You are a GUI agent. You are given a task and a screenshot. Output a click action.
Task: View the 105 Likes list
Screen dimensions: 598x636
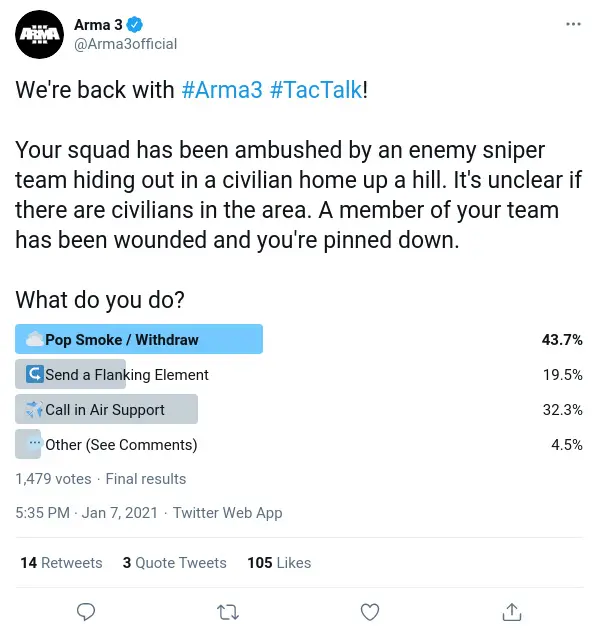coord(279,563)
